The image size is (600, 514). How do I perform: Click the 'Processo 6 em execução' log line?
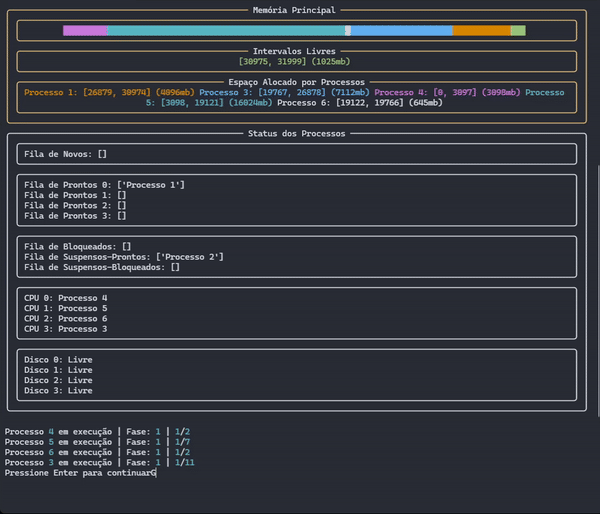98,453
